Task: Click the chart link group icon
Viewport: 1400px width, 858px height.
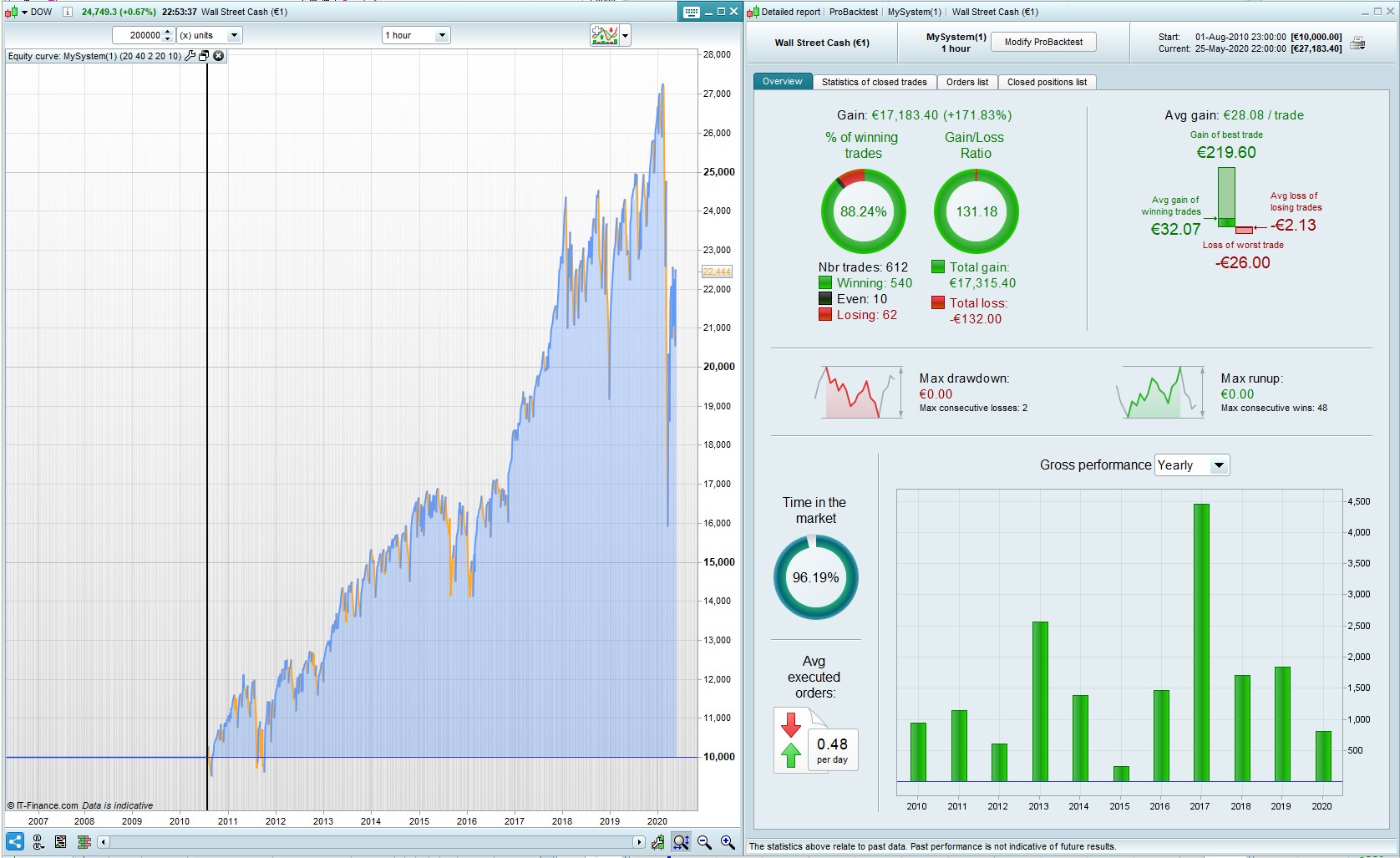Action: coord(38,842)
